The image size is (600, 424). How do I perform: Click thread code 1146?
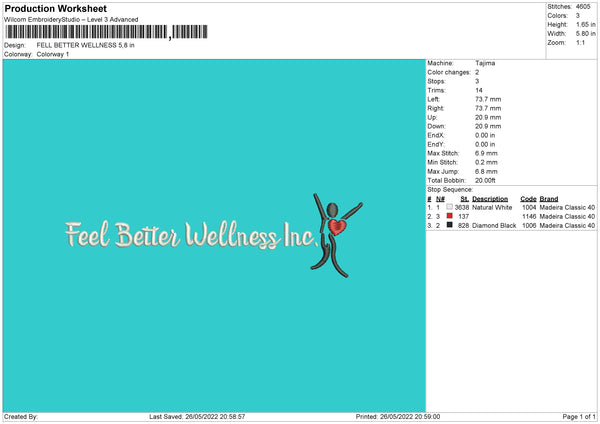(x=529, y=217)
